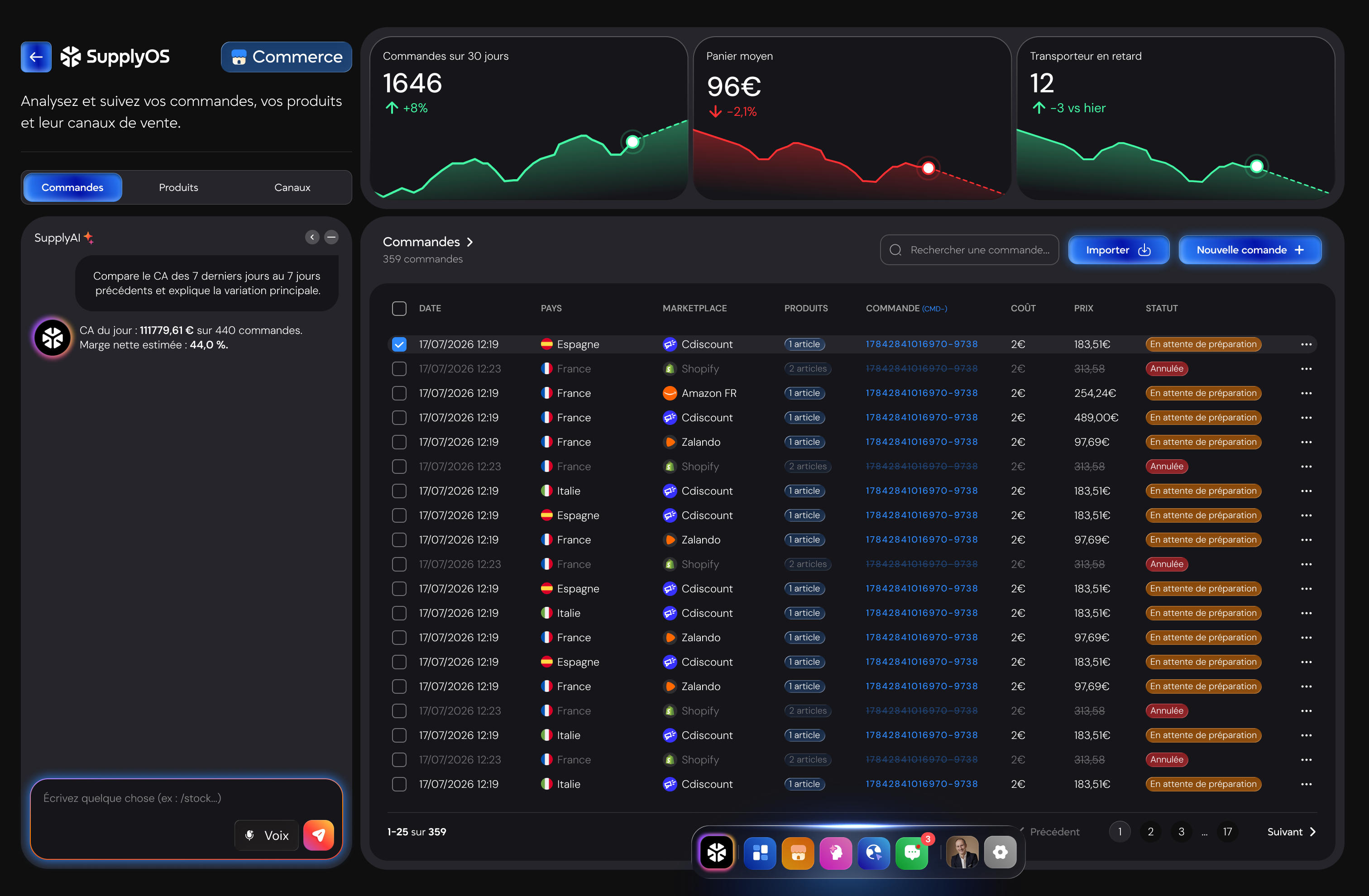This screenshot has height=896, width=1369.
Task: Go to next page via Suivant
Action: [x=1291, y=832]
